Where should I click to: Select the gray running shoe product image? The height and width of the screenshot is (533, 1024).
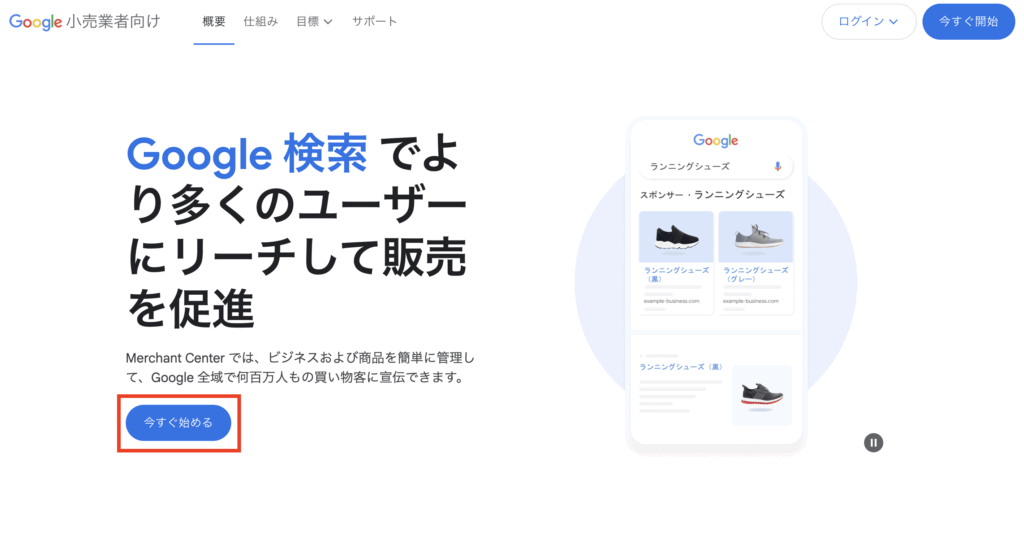pos(756,236)
